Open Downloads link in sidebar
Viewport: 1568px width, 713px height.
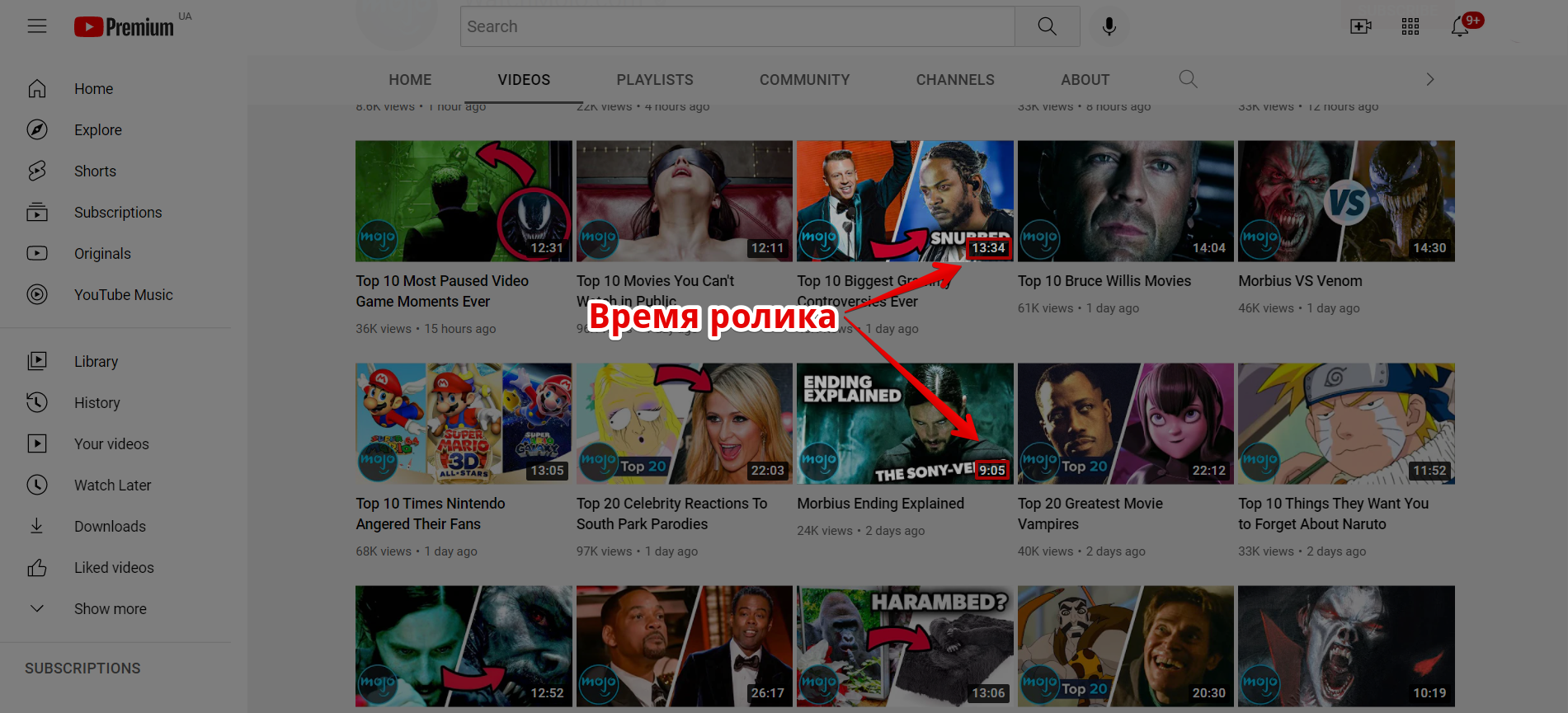click(x=110, y=526)
